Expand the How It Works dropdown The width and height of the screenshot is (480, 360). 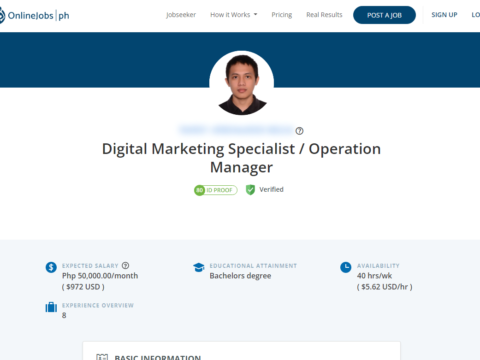(234, 15)
